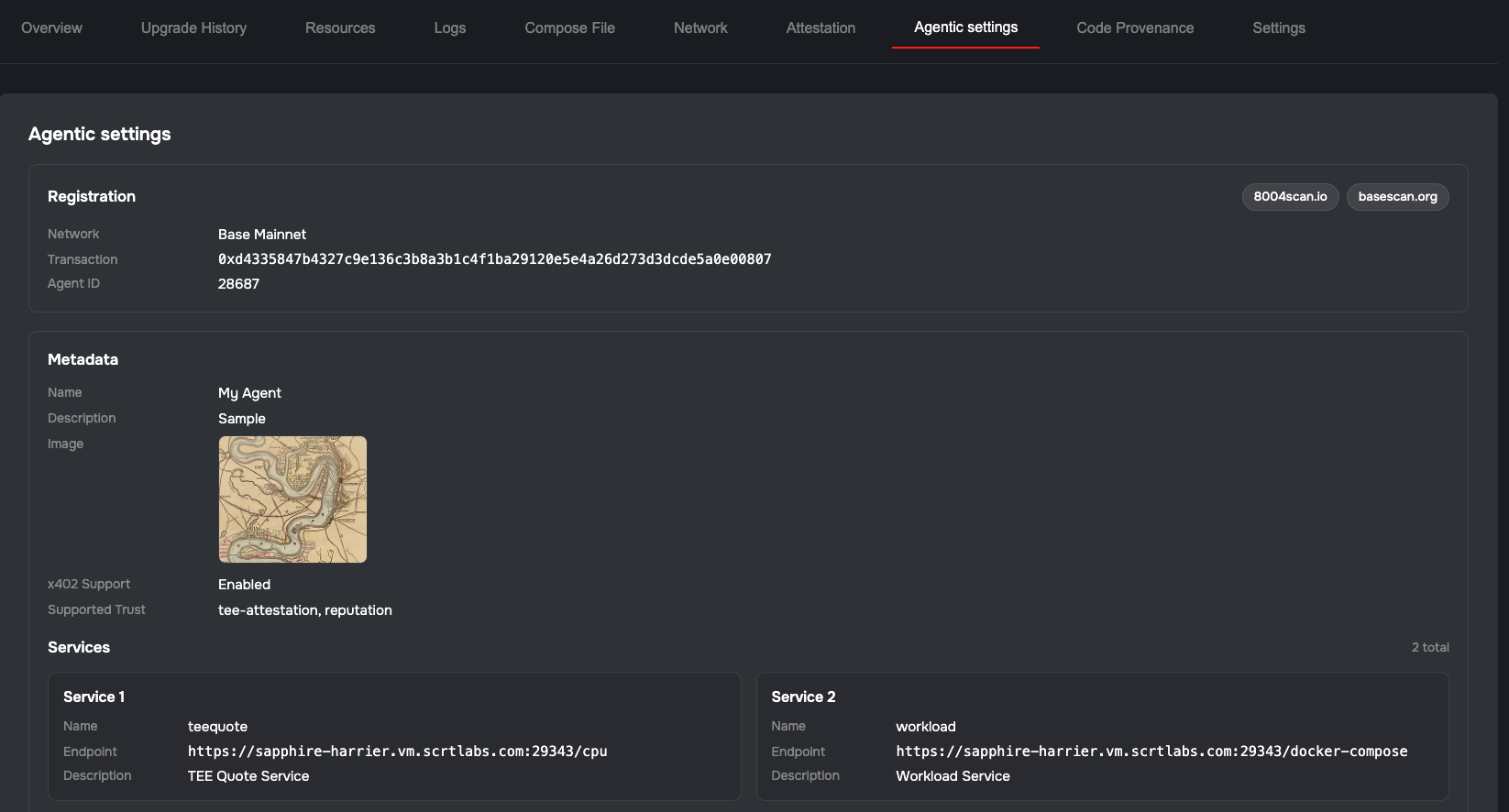Click the Agent ID value 28687
Screen dimensions: 1509x812
pos(238,284)
